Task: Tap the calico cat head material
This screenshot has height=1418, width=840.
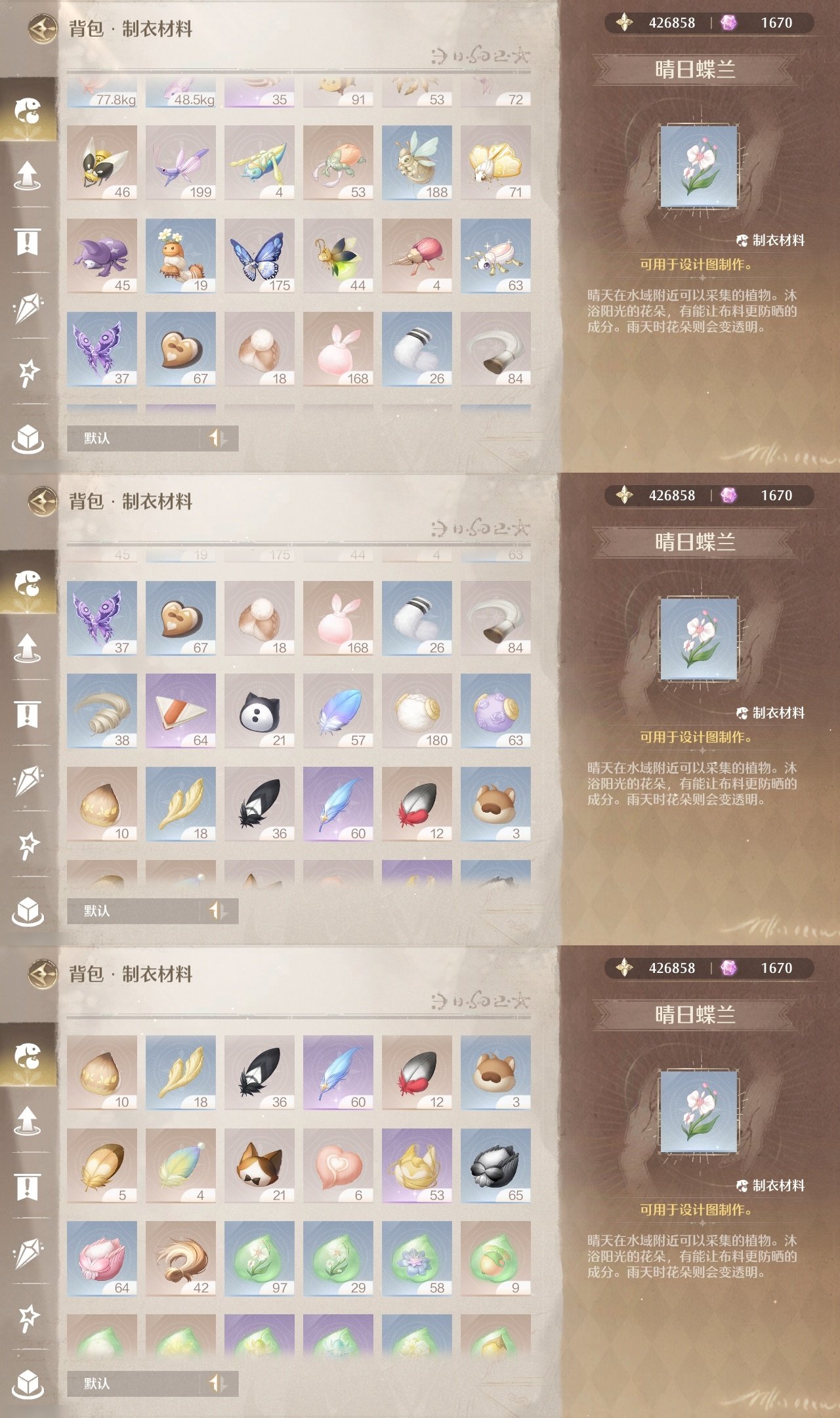Action: (259, 1166)
